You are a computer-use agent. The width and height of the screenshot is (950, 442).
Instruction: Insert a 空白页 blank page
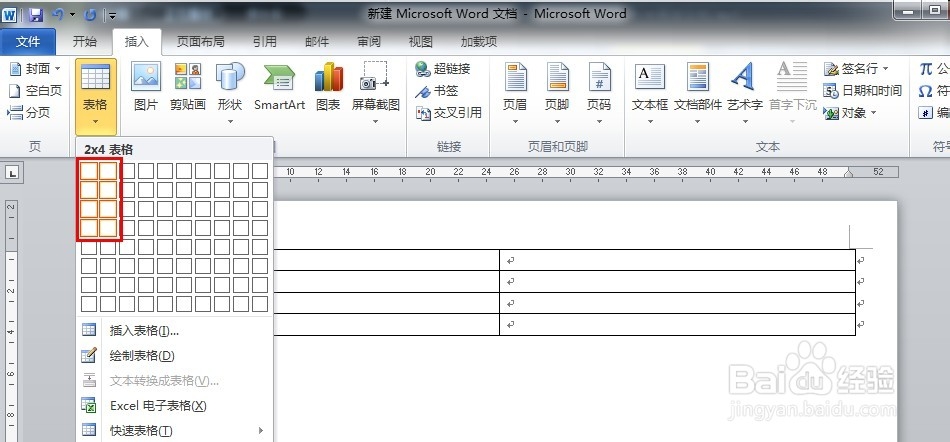tap(35, 91)
